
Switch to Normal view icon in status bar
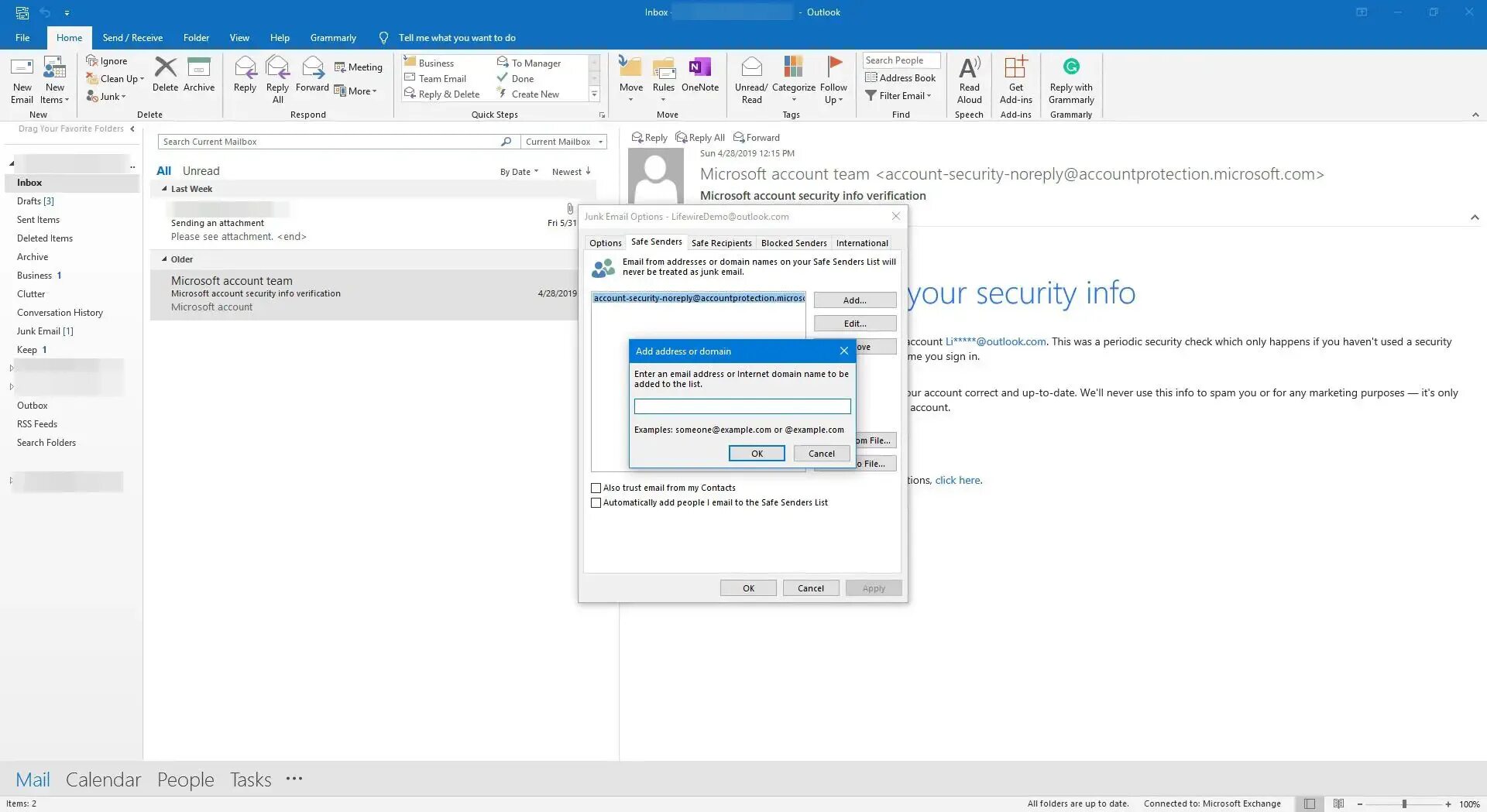pos(1310,804)
